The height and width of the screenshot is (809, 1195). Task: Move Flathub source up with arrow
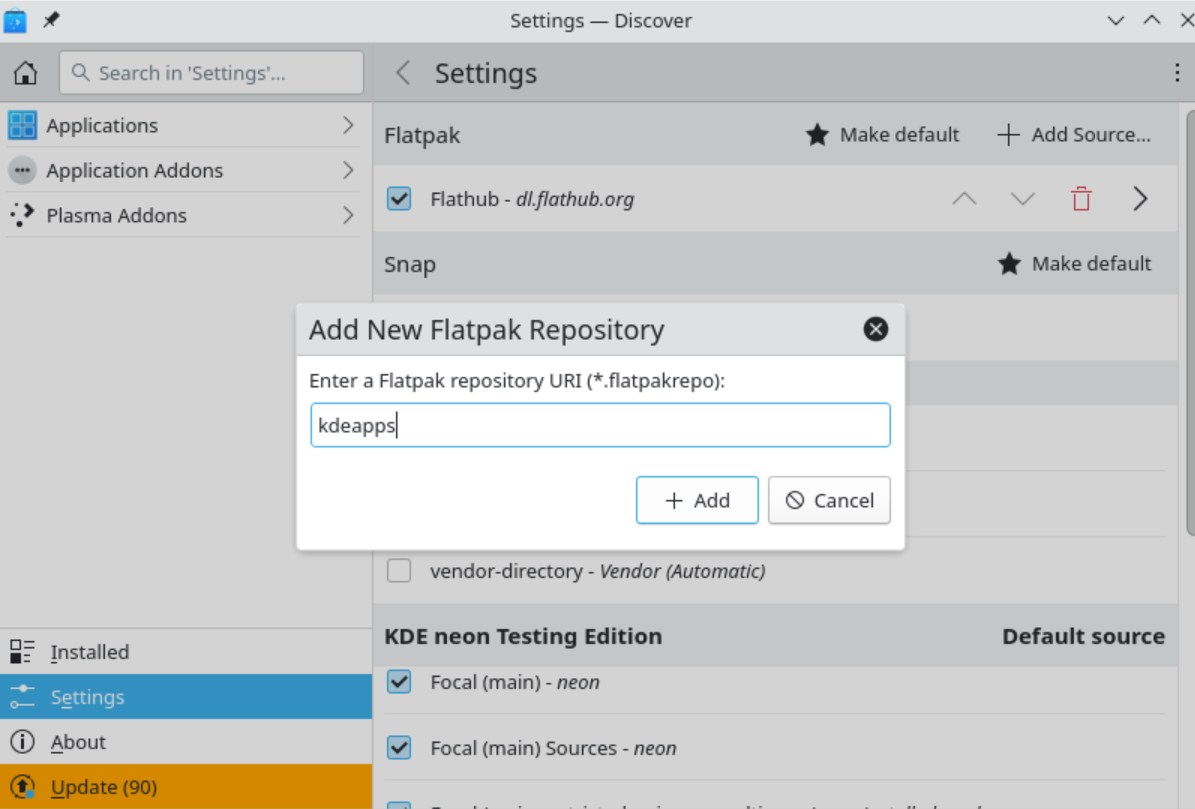tap(964, 199)
